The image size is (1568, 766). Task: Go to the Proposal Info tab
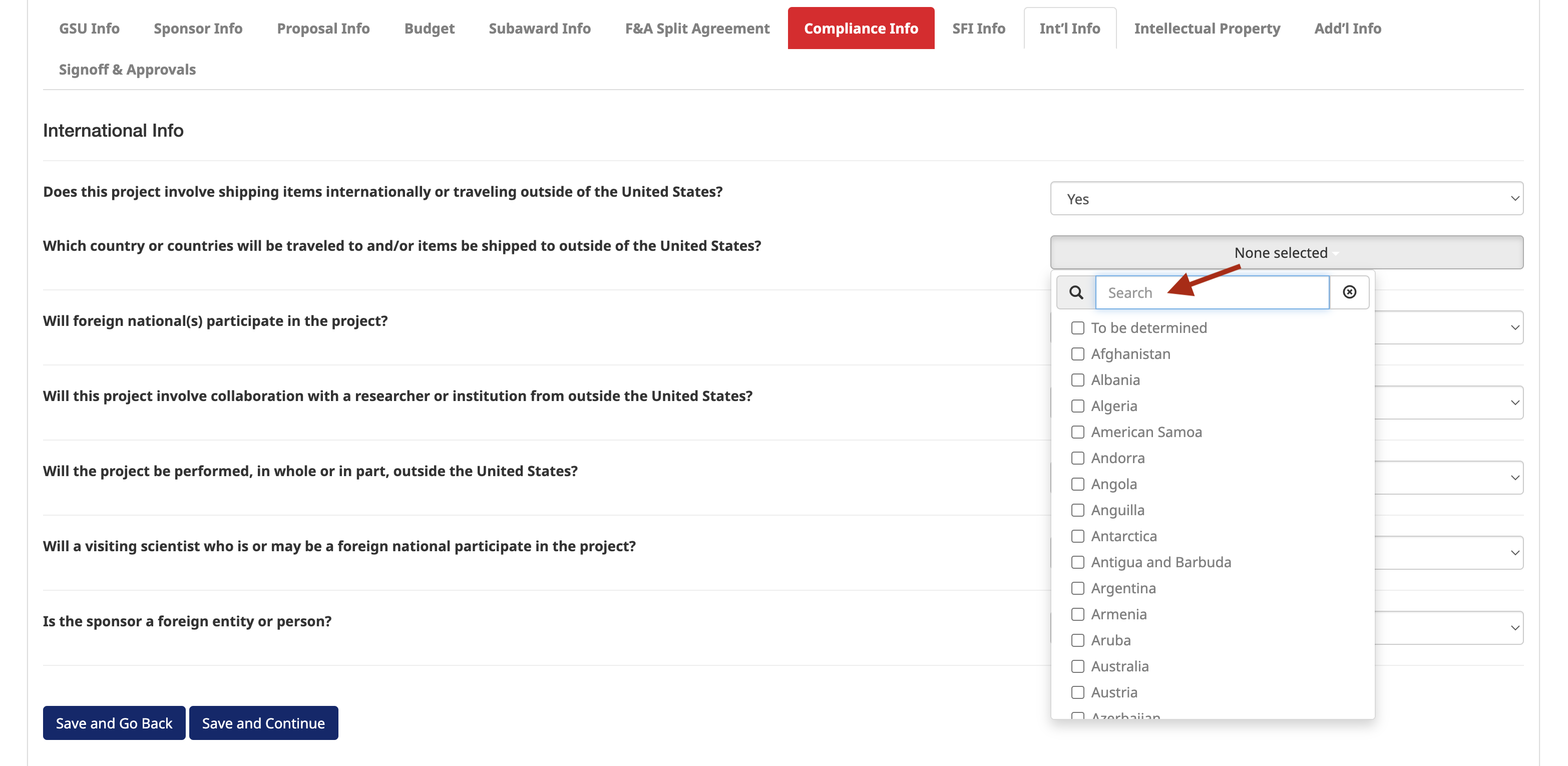323,29
